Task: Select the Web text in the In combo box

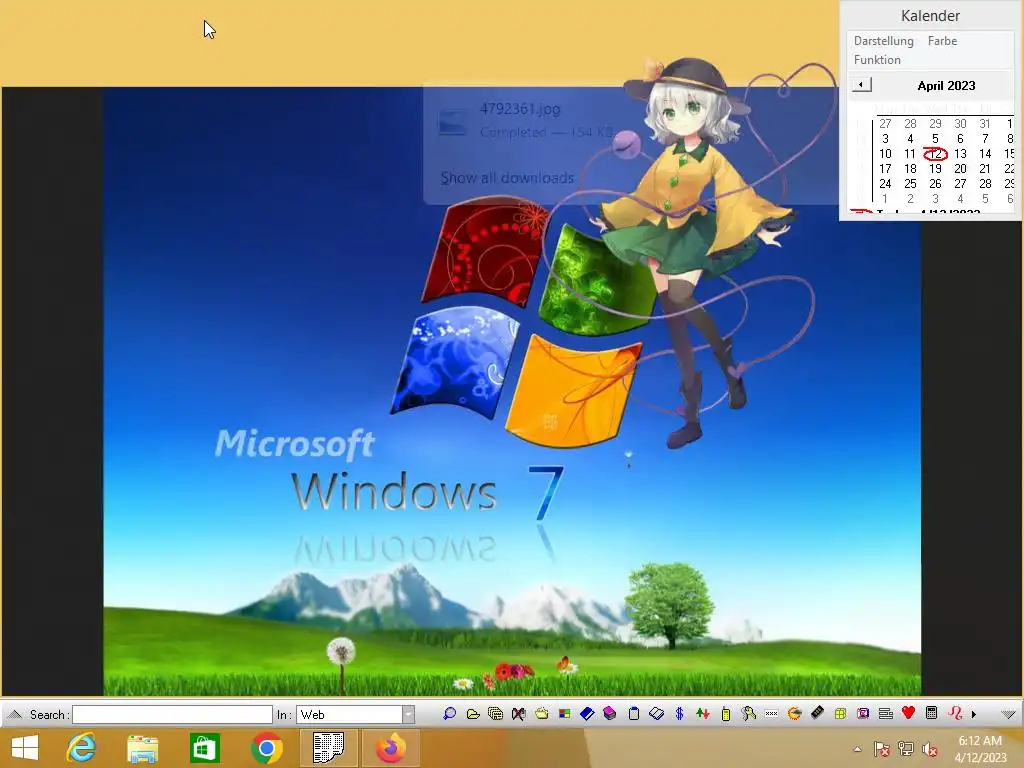Action: coord(313,715)
